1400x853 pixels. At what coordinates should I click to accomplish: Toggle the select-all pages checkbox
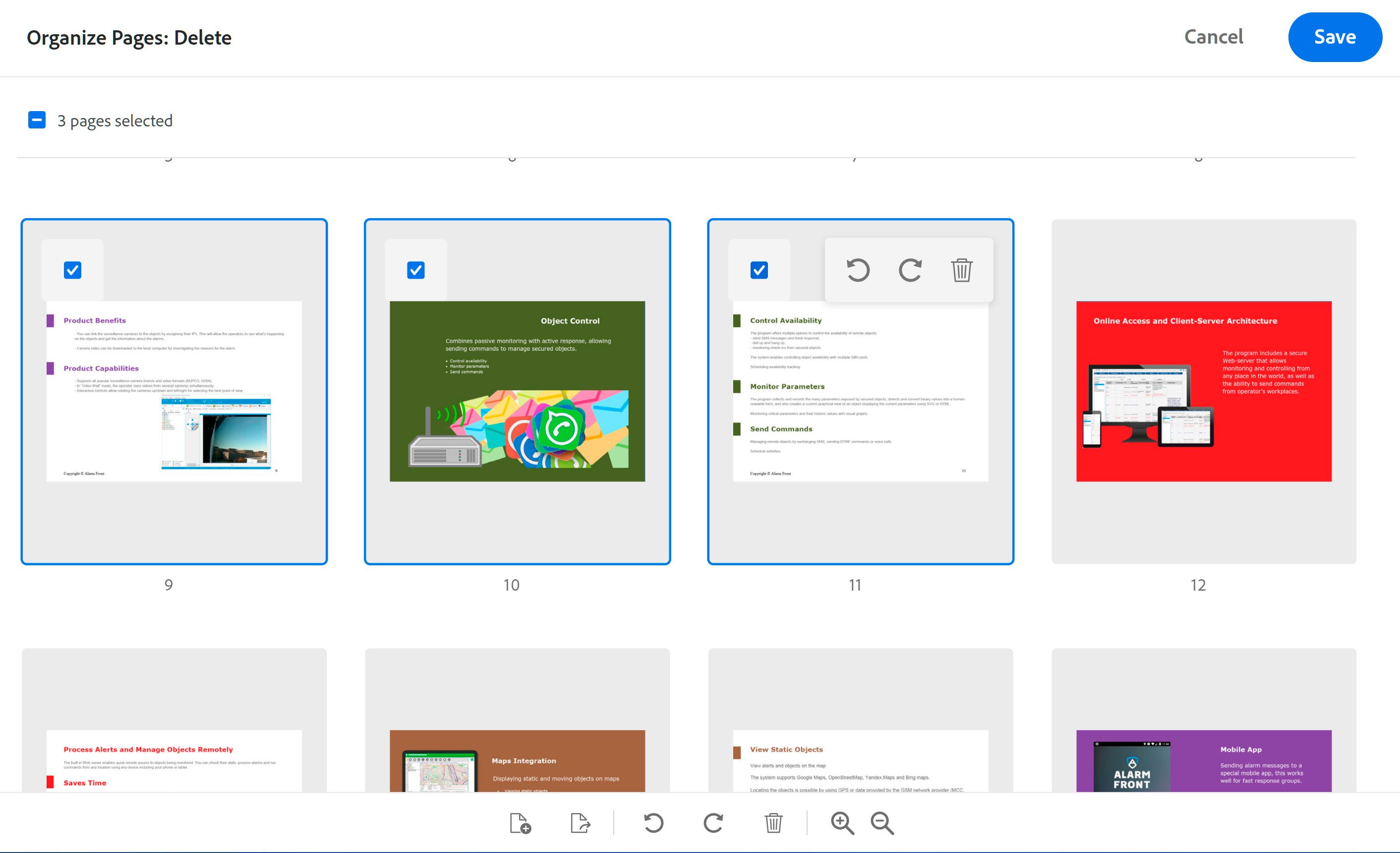tap(37, 120)
